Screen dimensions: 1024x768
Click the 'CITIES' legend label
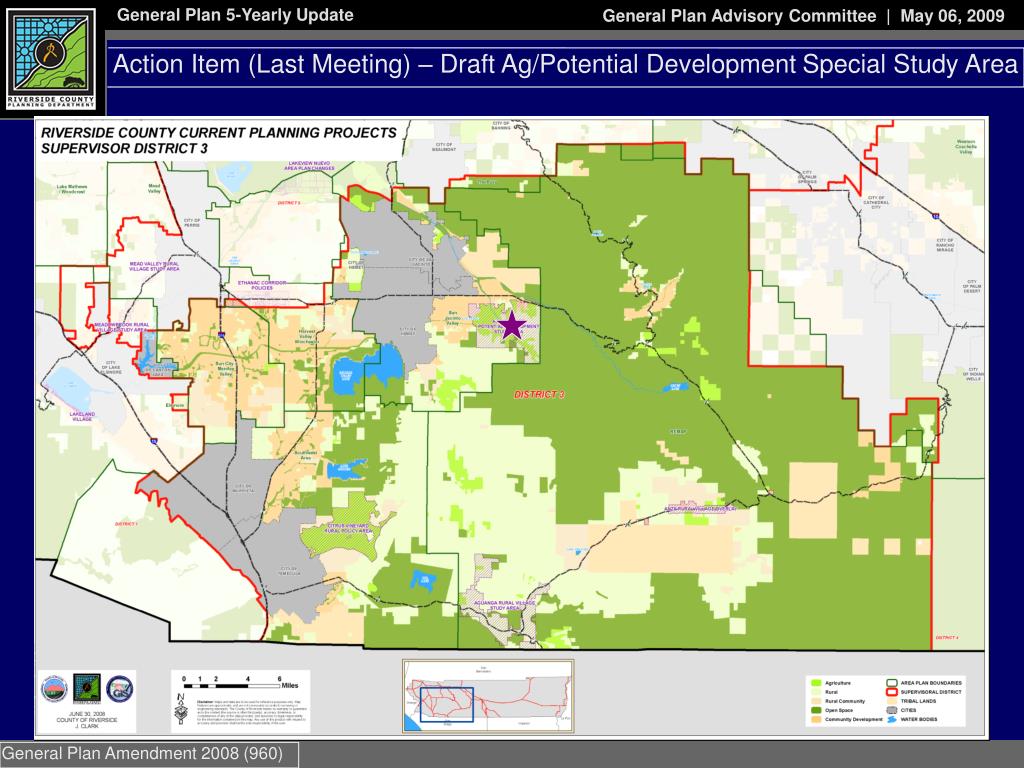click(908, 711)
